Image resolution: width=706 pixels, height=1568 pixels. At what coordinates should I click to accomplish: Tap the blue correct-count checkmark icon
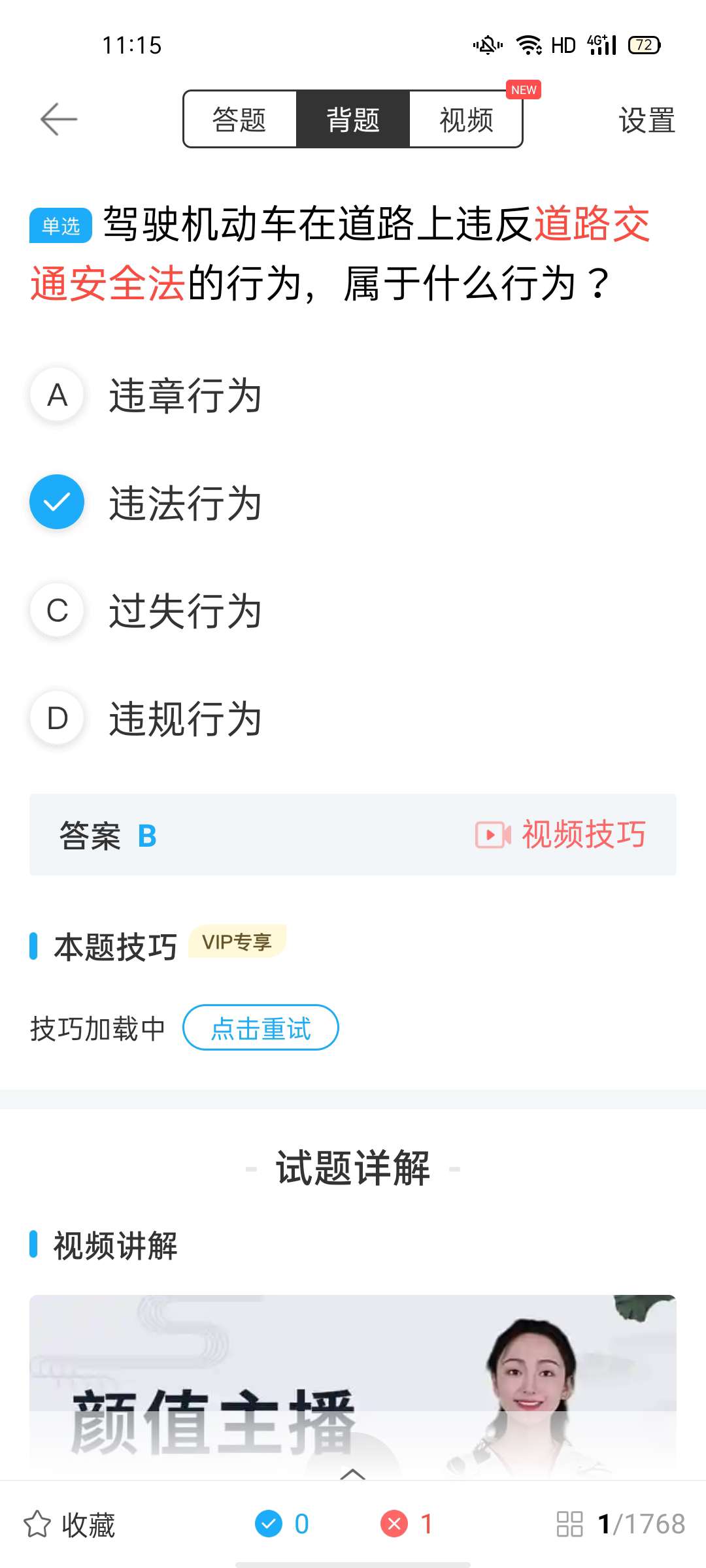(269, 1524)
